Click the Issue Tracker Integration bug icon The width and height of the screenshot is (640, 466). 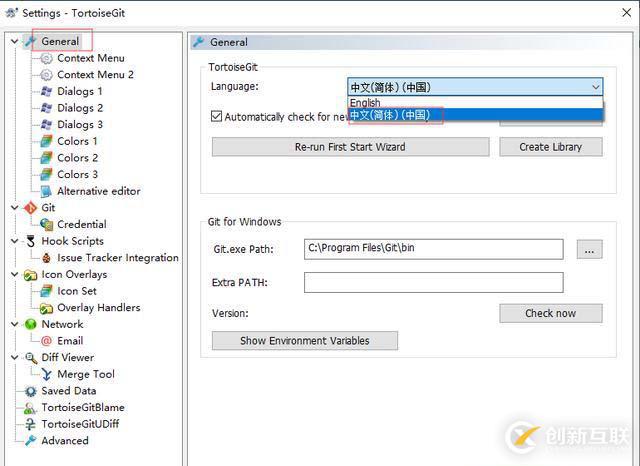pos(47,258)
